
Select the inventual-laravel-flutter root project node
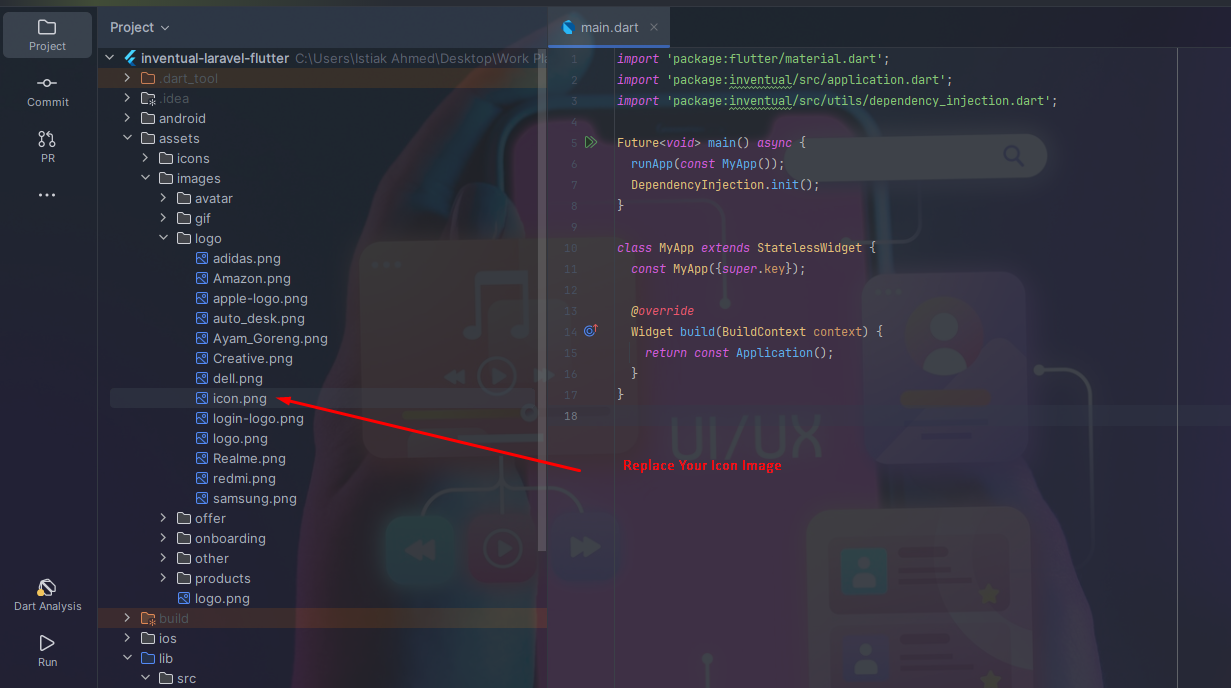(214, 58)
